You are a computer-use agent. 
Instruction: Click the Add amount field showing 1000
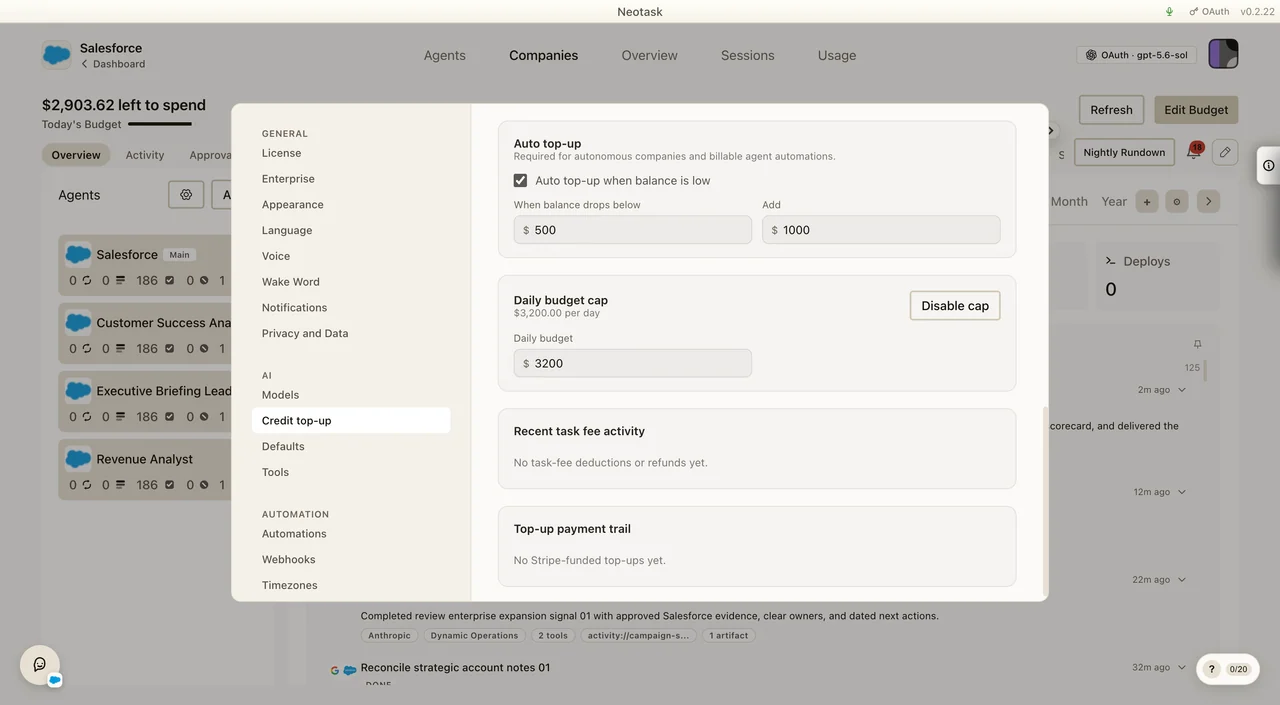tap(881, 230)
